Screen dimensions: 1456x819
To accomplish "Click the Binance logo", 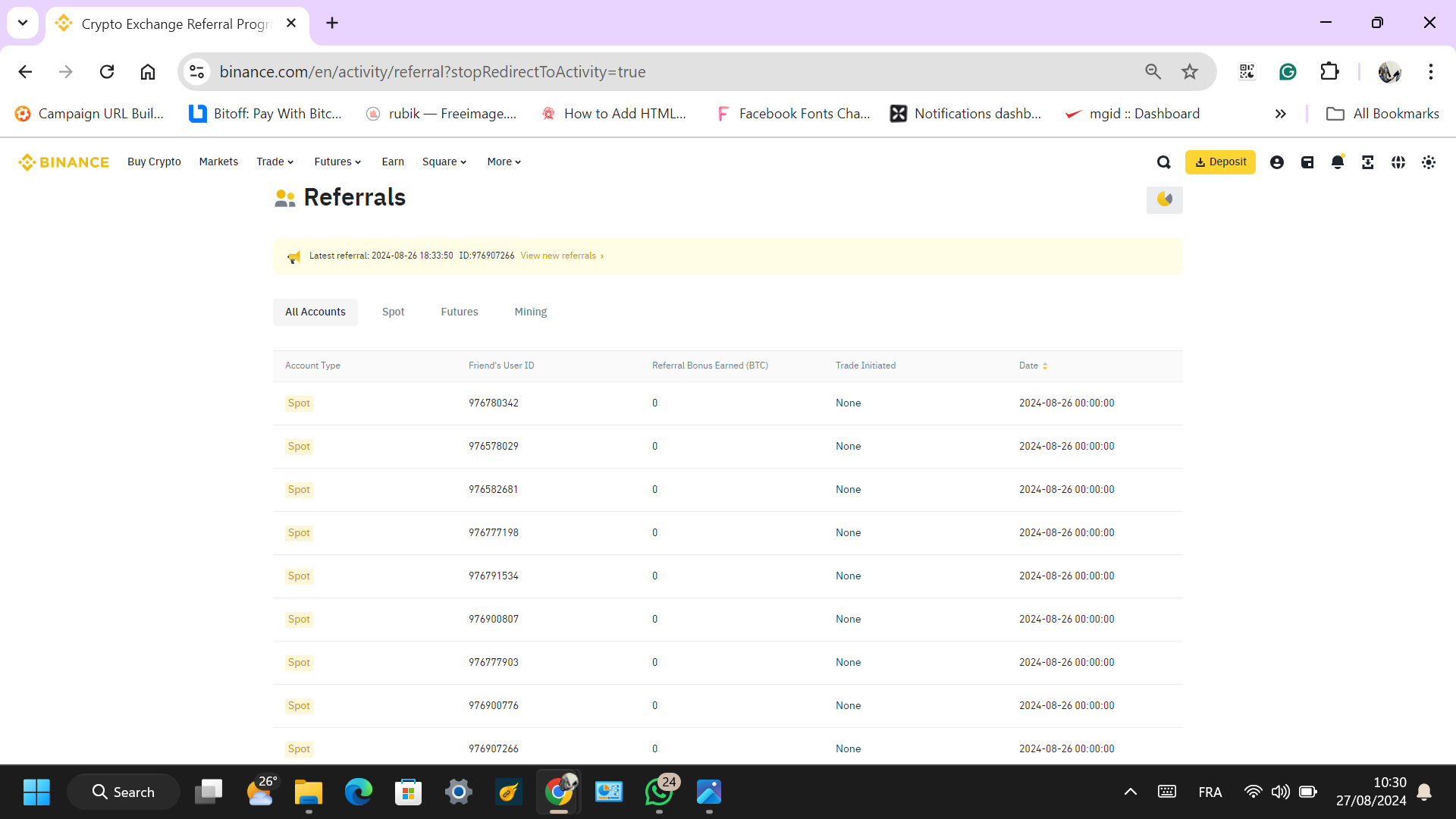I will (64, 162).
